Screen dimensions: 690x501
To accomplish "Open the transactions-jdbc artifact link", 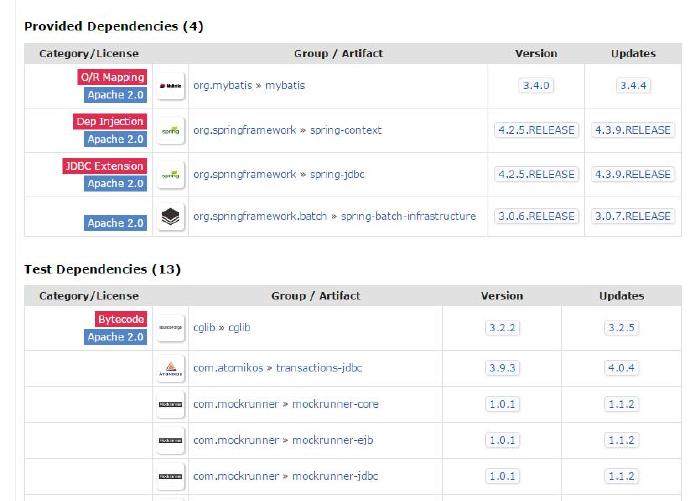I will pyautogui.click(x=319, y=368).
